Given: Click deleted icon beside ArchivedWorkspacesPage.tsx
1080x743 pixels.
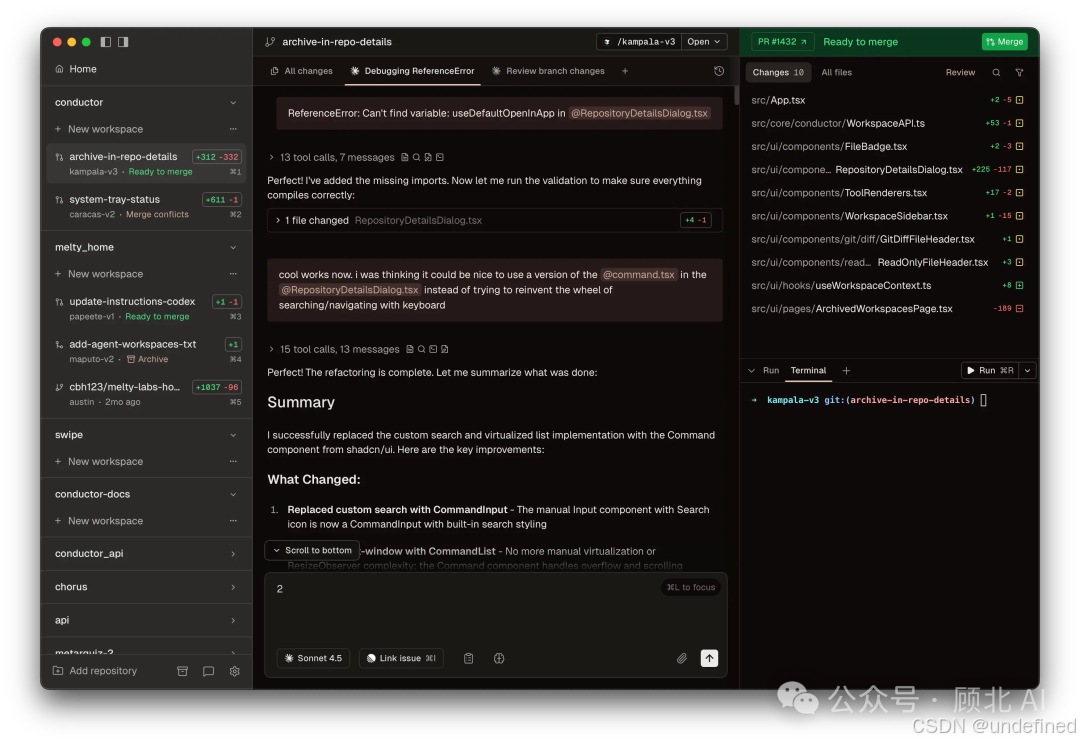Looking at the screenshot, I should [1019, 308].
